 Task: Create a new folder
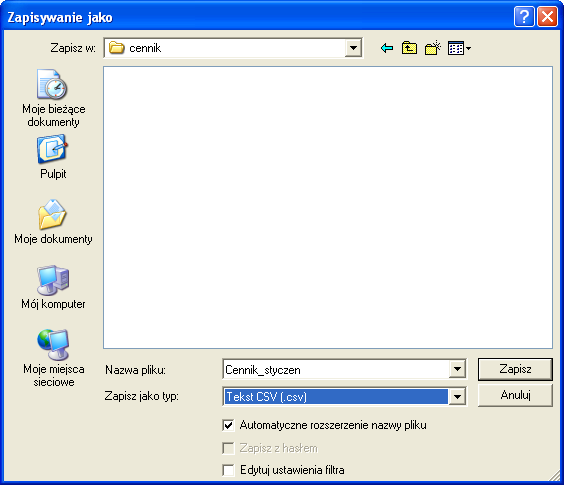432,48
